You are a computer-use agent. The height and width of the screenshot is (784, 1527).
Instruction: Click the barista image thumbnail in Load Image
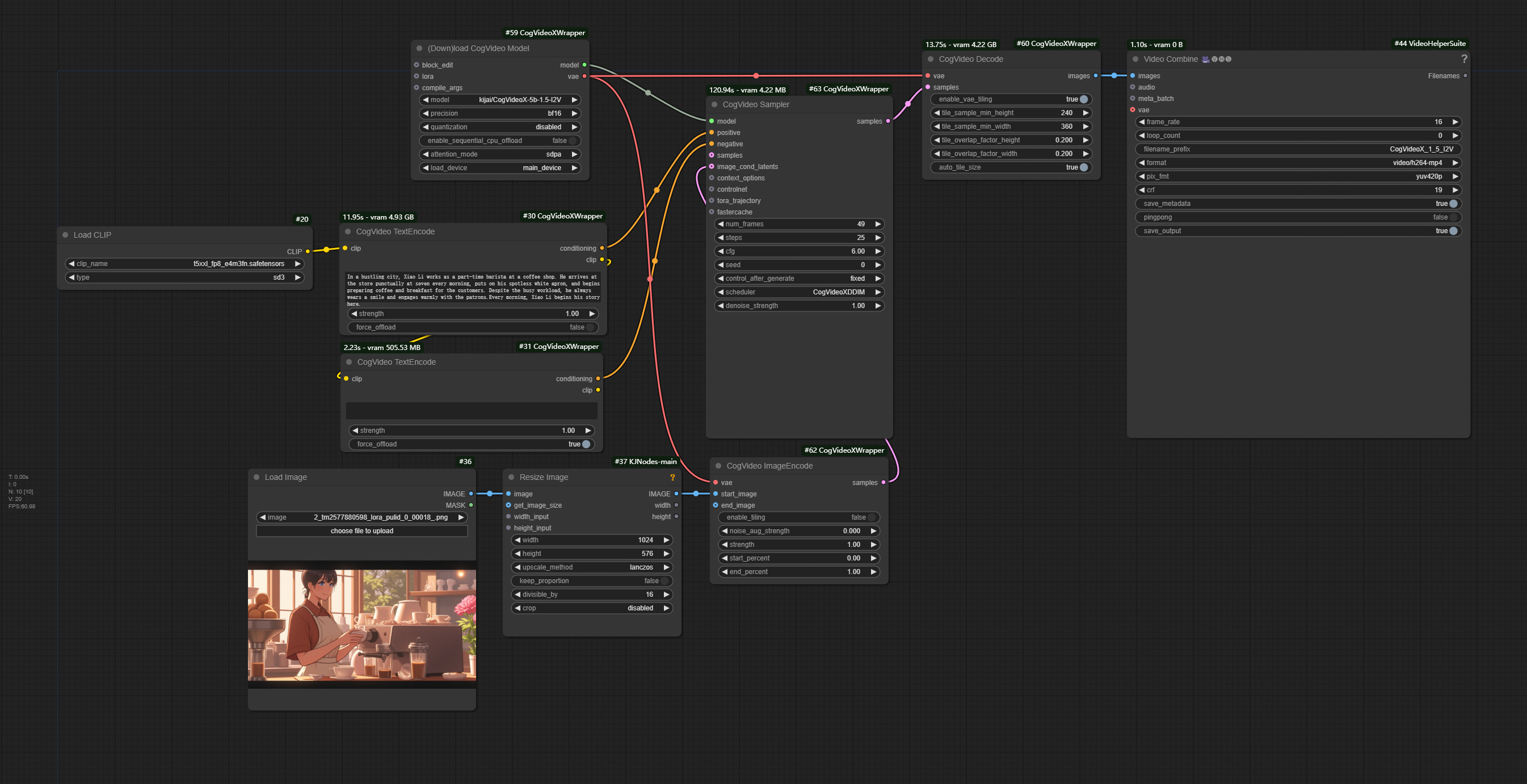tap(361, 625)
